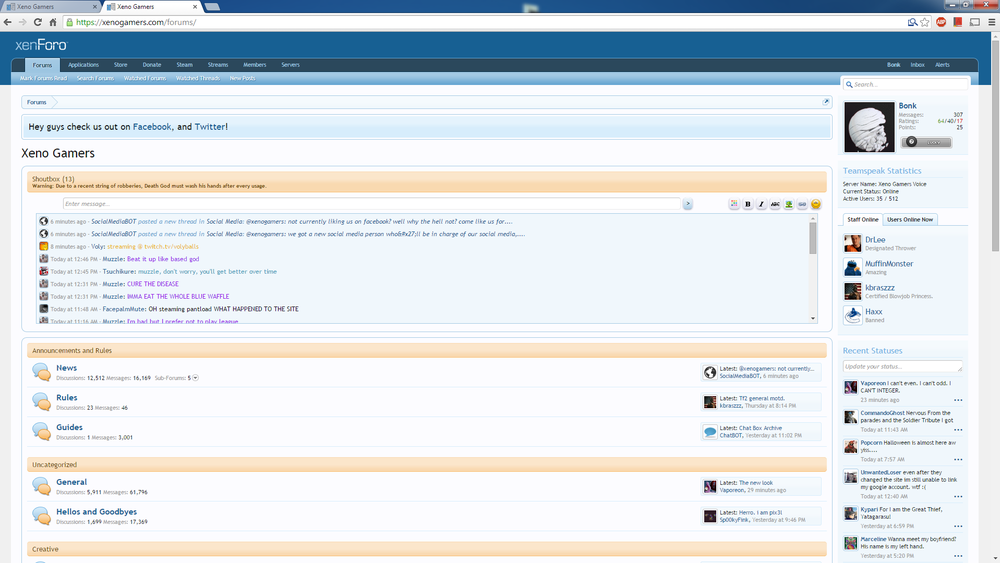The width and height of the screenshot is (1000, 563).
Task: Click the shoutbox scrollbar down arrow
Action: coord(812,318)
